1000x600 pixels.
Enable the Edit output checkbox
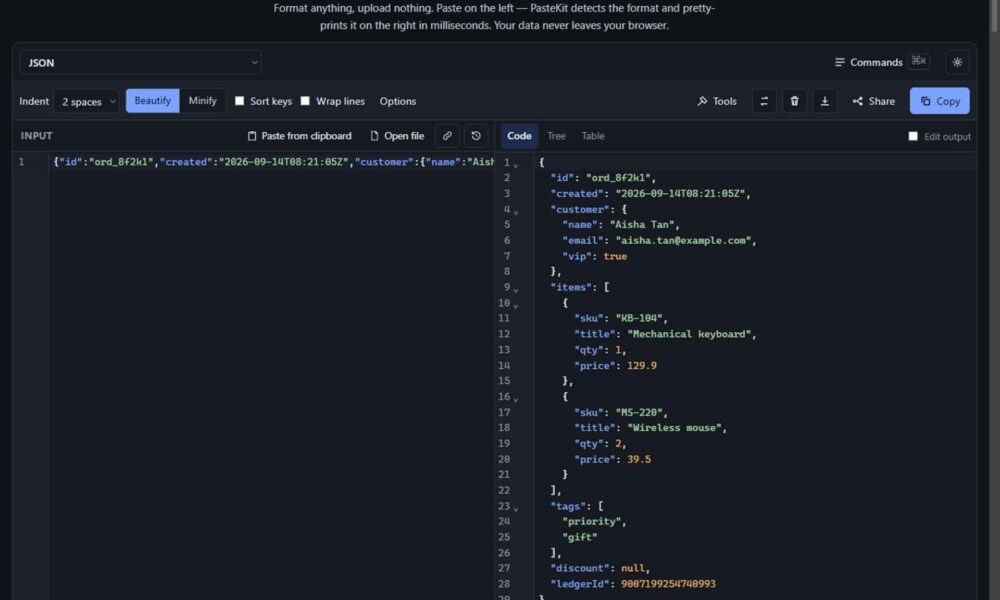[x=913, y=136]
